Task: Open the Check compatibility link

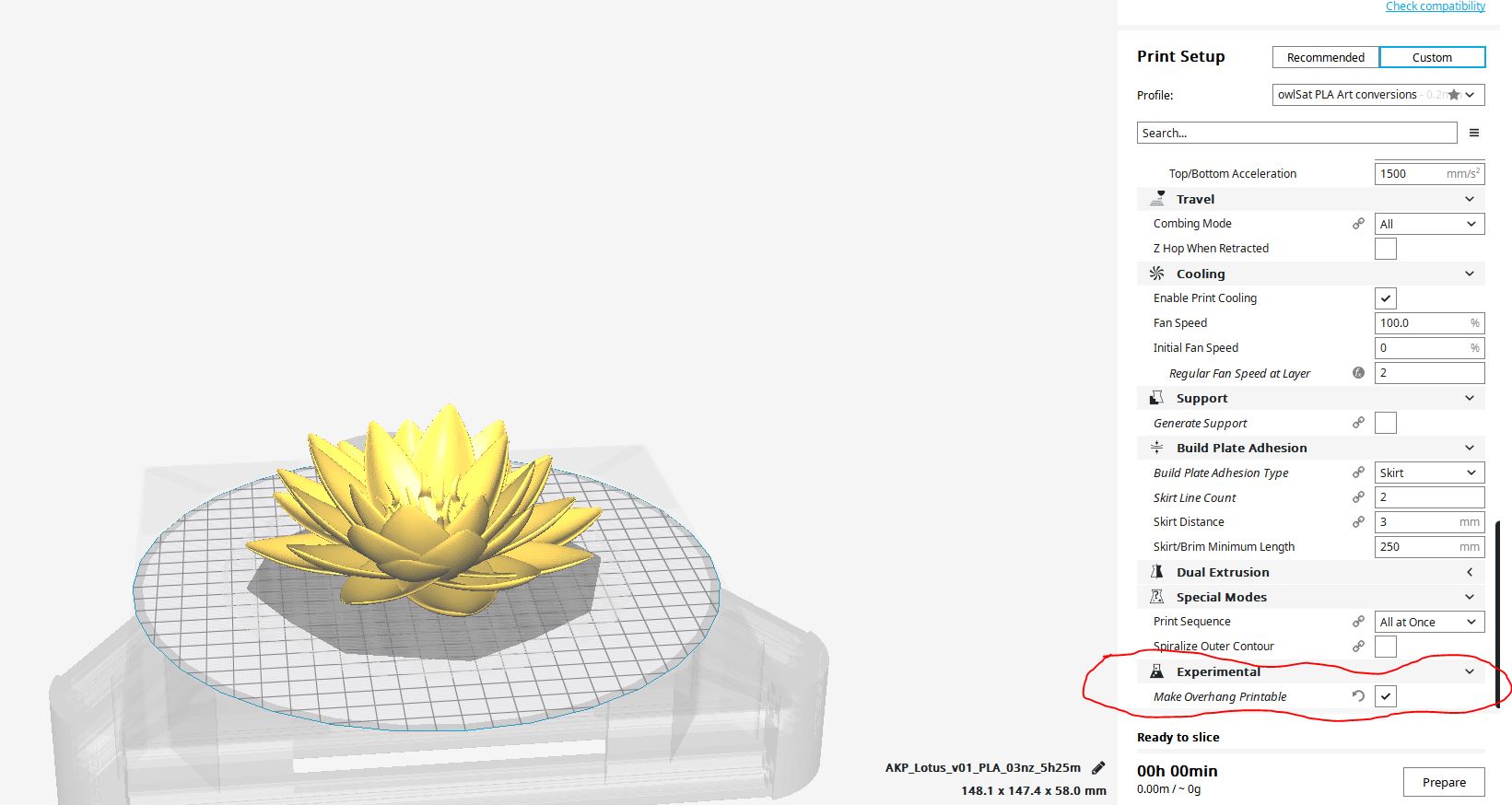Action: (1436, 6)
